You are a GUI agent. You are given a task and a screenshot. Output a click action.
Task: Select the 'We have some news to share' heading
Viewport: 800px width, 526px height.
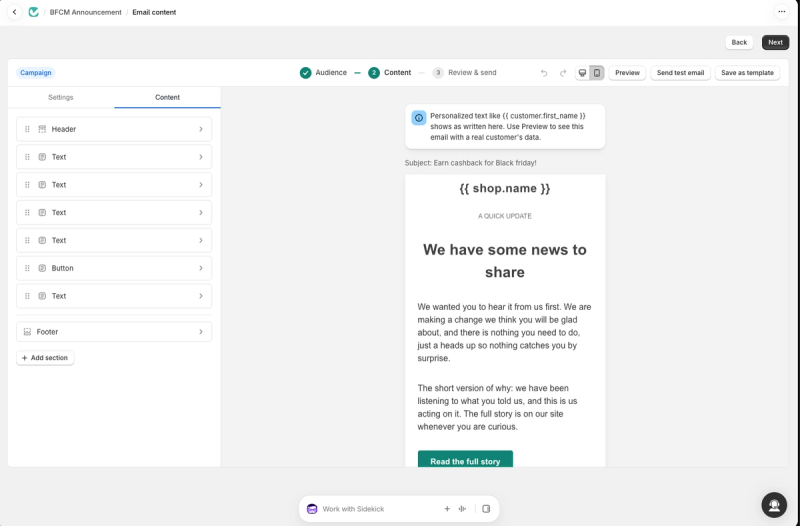505,261
